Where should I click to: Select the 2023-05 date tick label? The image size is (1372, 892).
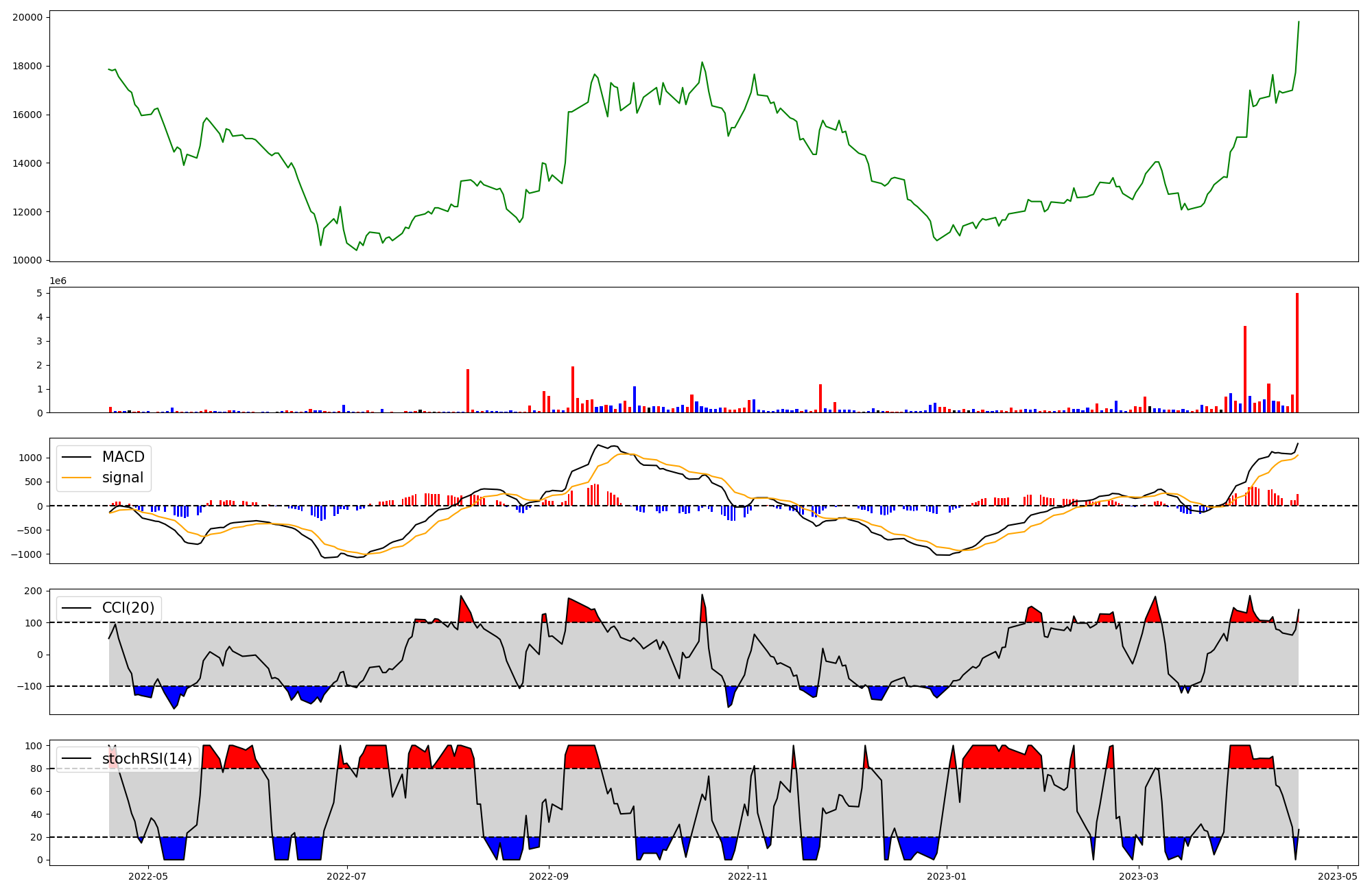pos(1338,876)
